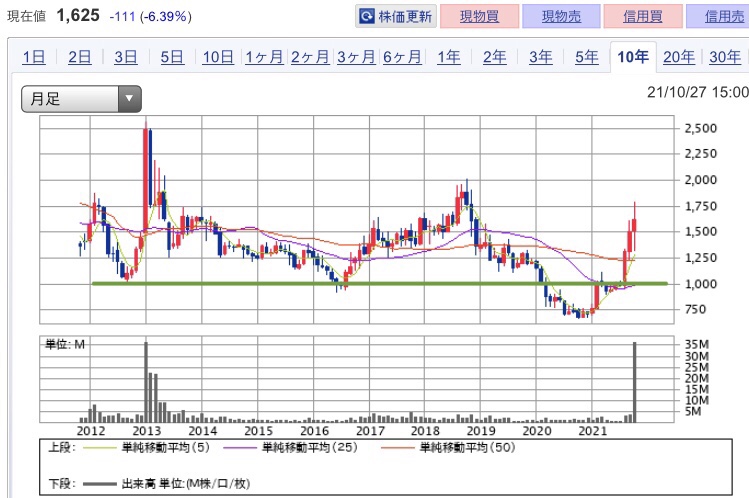Switch to the 1ヶ月 chart tab
Viewport: 749px width, 498px height.
point(264,57)
